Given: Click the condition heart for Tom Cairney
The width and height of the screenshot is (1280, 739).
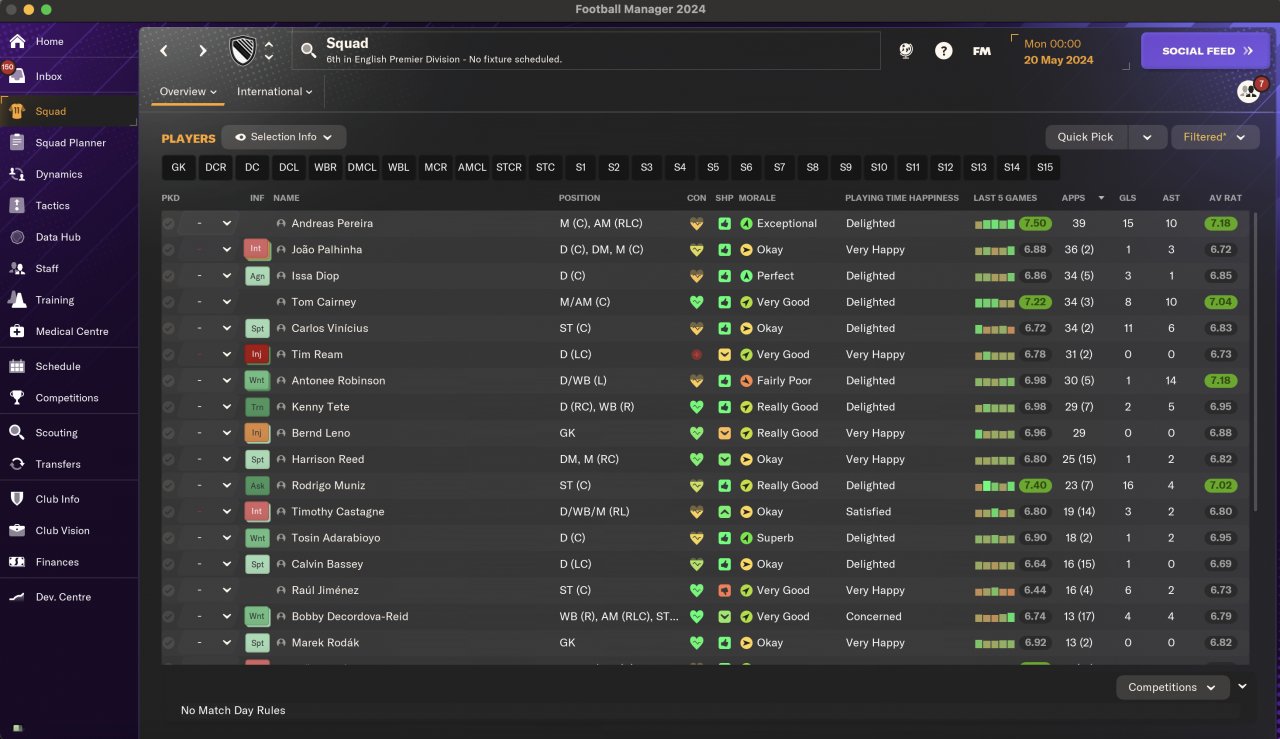Looking at the screenshot, I should click(697, 302).
